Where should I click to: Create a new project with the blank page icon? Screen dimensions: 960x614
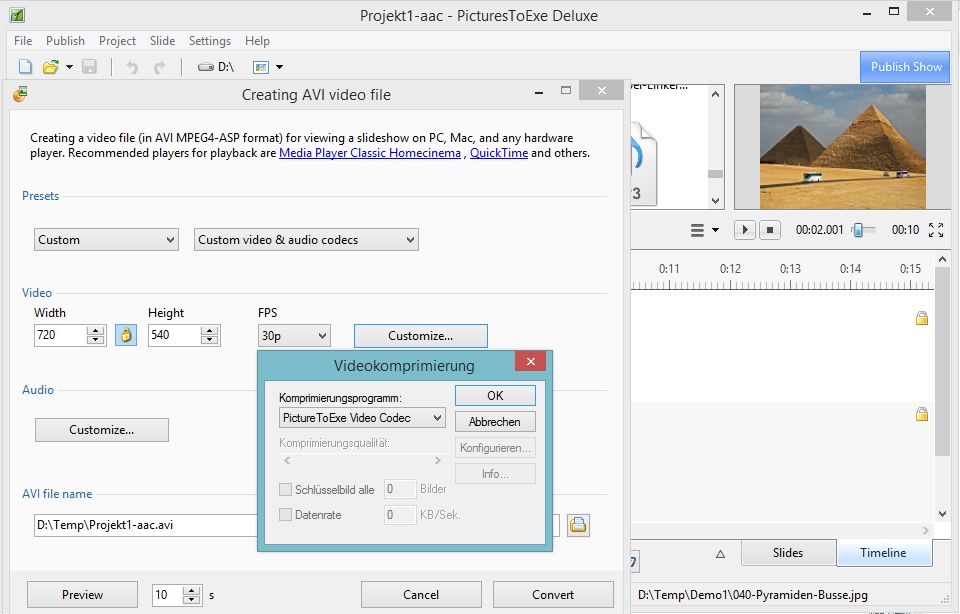point(25,67)
